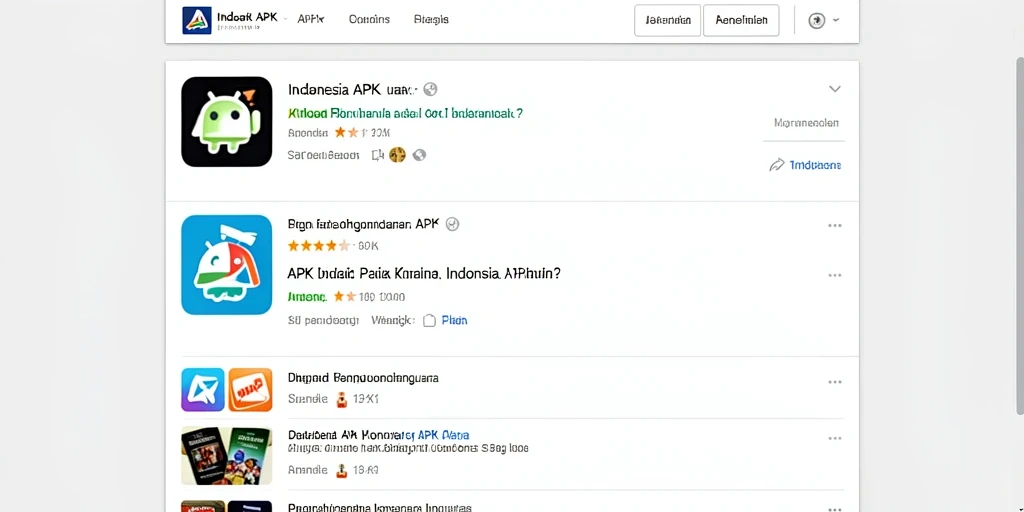The height and width of the screenshot is (512, 1024).
Task: Open the blue link next to the checkbox
Action: pyautogui.click(x=455, y=321)
